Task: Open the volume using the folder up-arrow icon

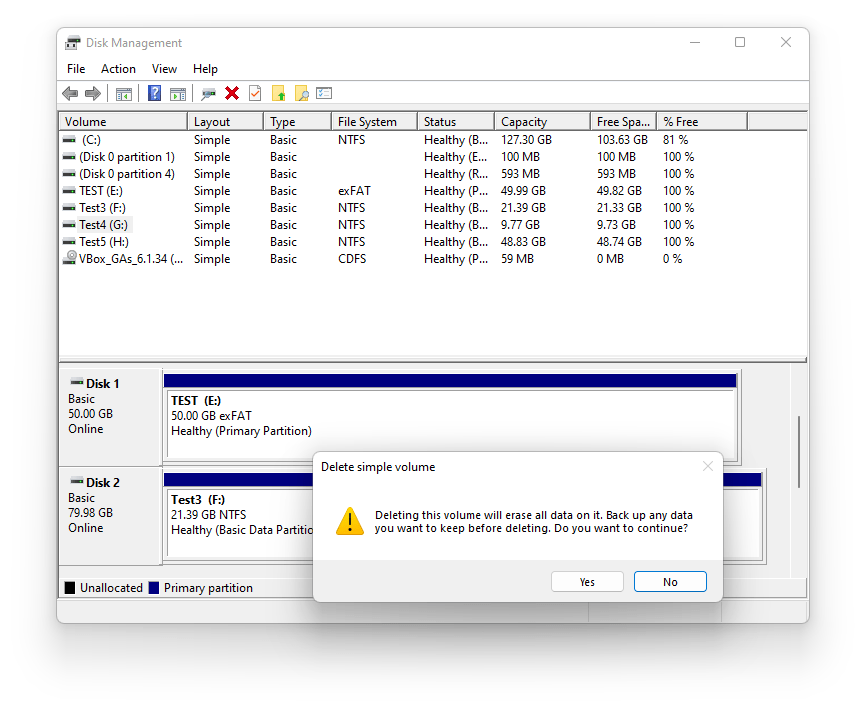Action: [278, 93]
